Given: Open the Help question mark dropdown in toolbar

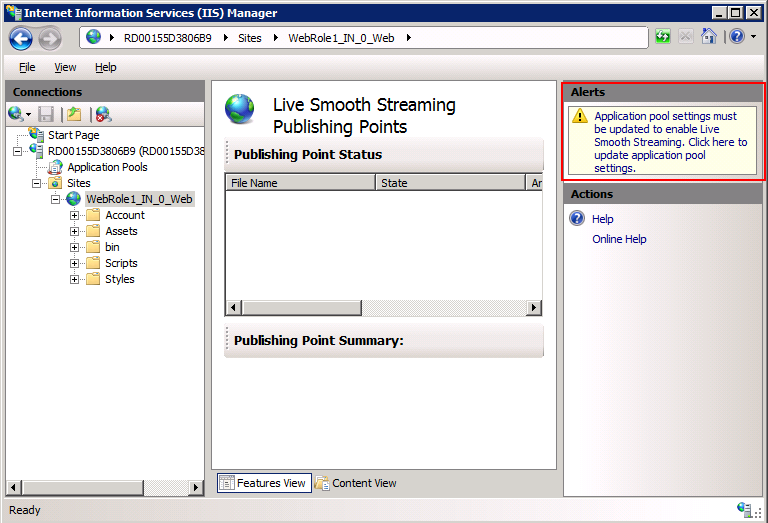Looking at the screenshot, I should point(741,37).
